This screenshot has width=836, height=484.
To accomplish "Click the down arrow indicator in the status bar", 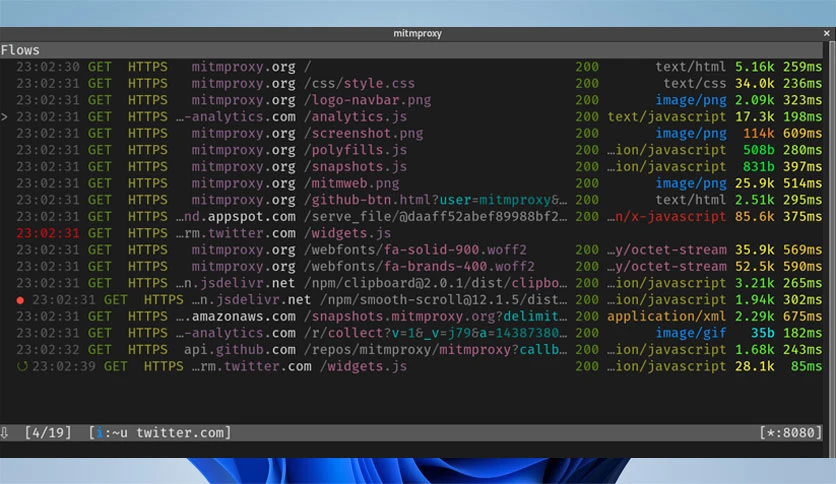I will tap(4, 432).
